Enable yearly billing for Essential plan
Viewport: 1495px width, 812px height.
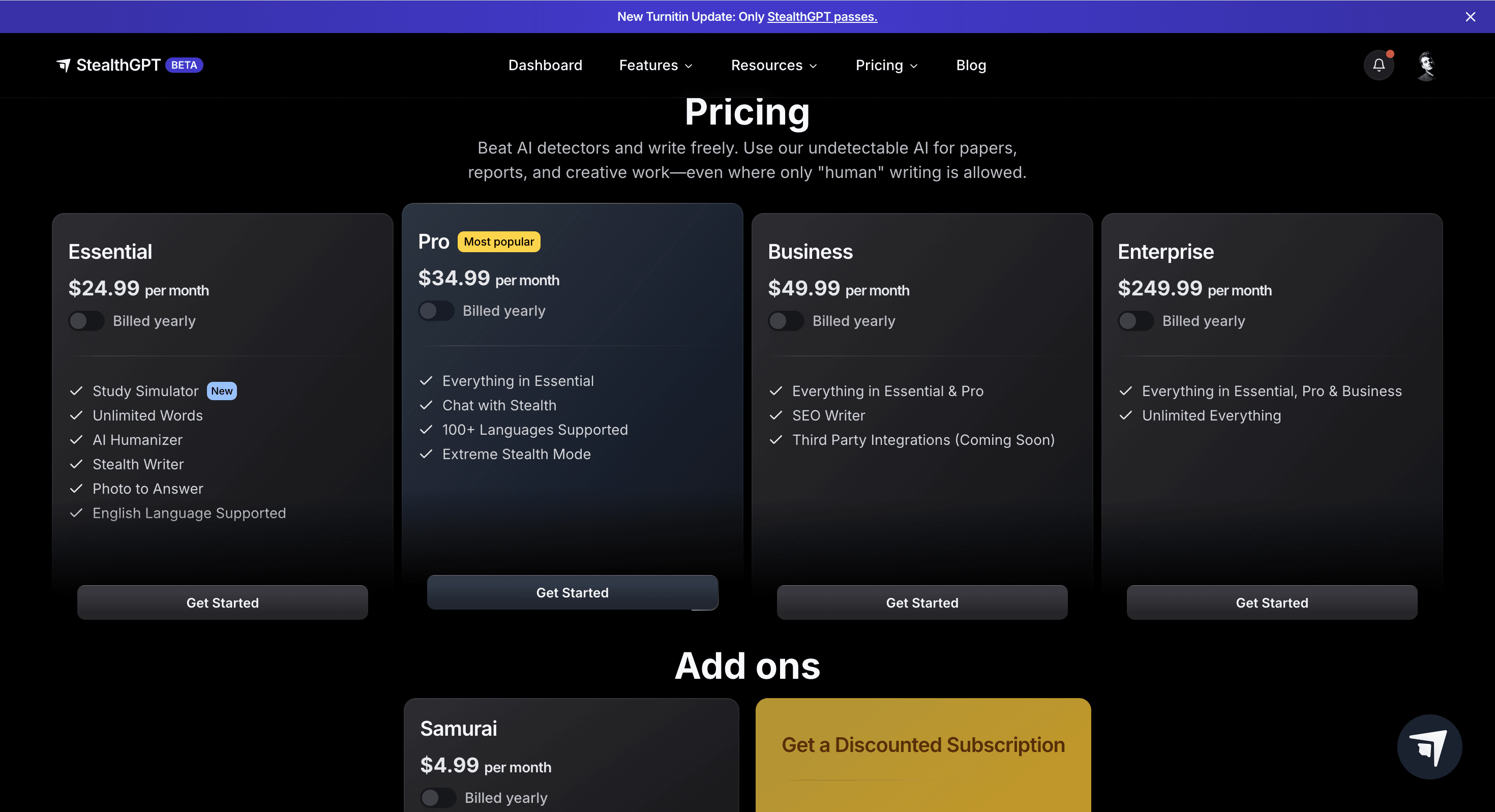(x=86, y=321)
